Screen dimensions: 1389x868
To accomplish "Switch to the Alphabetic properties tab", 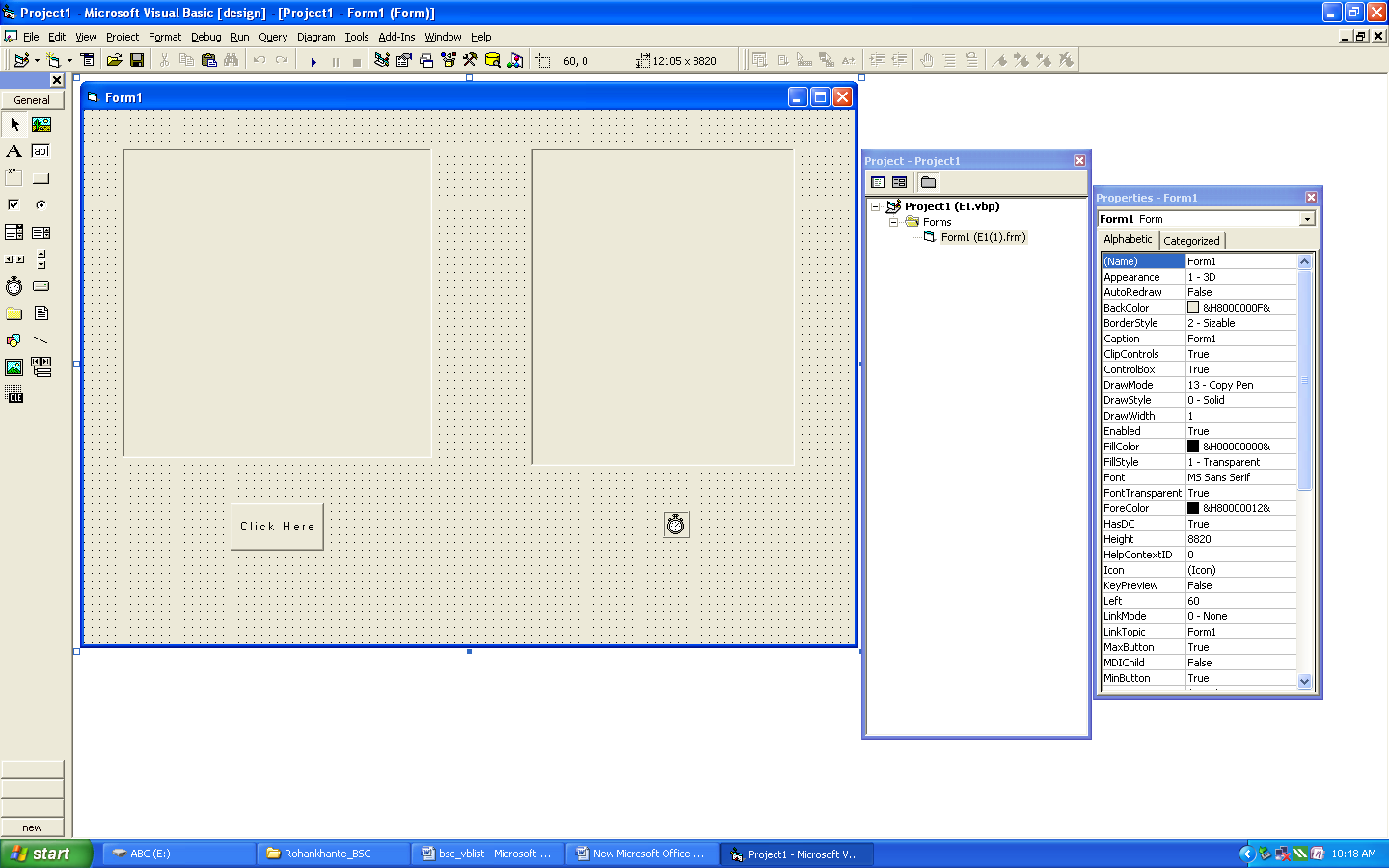I will [1128, 239].
